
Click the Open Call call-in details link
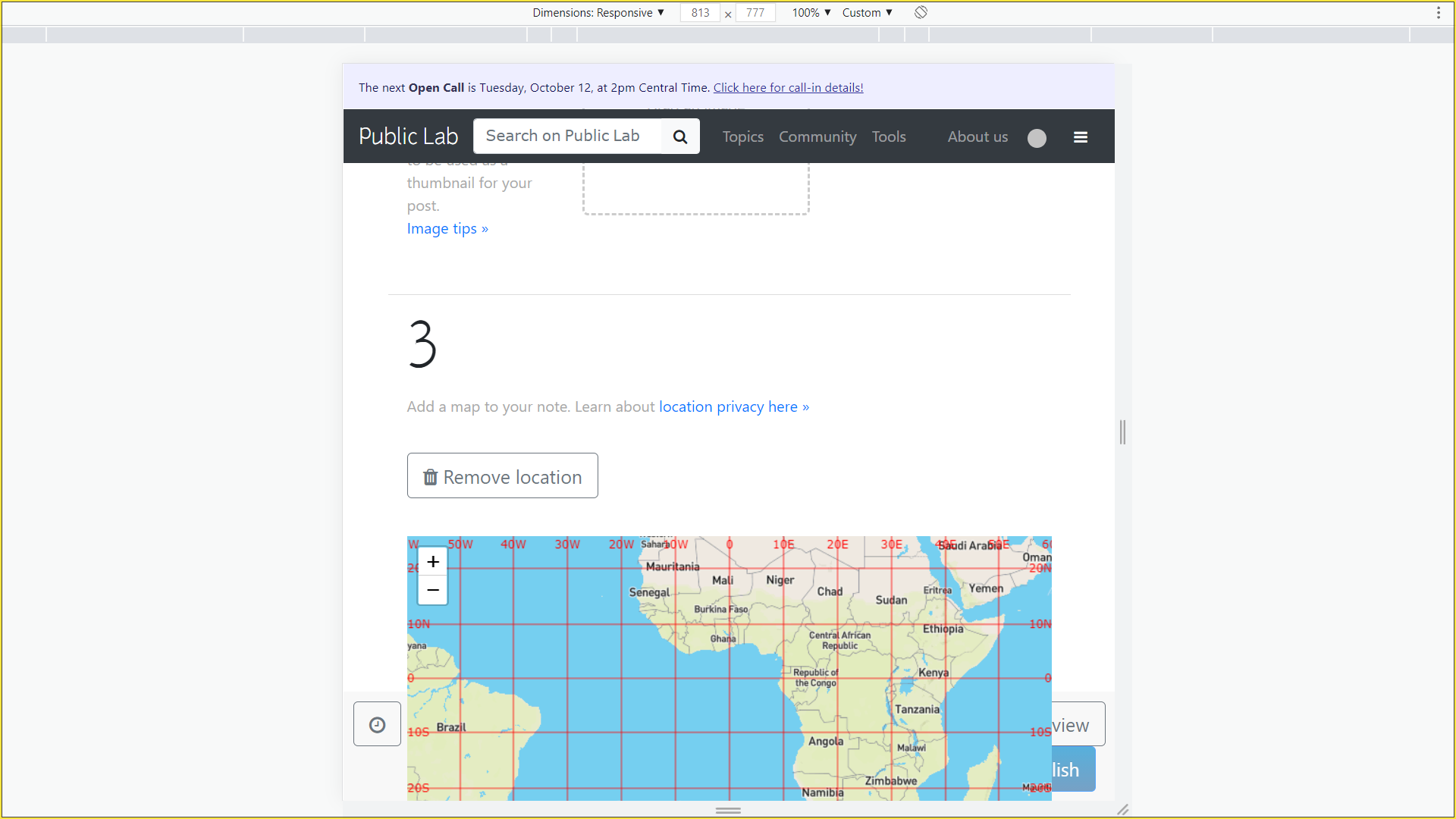click(786, 87)
